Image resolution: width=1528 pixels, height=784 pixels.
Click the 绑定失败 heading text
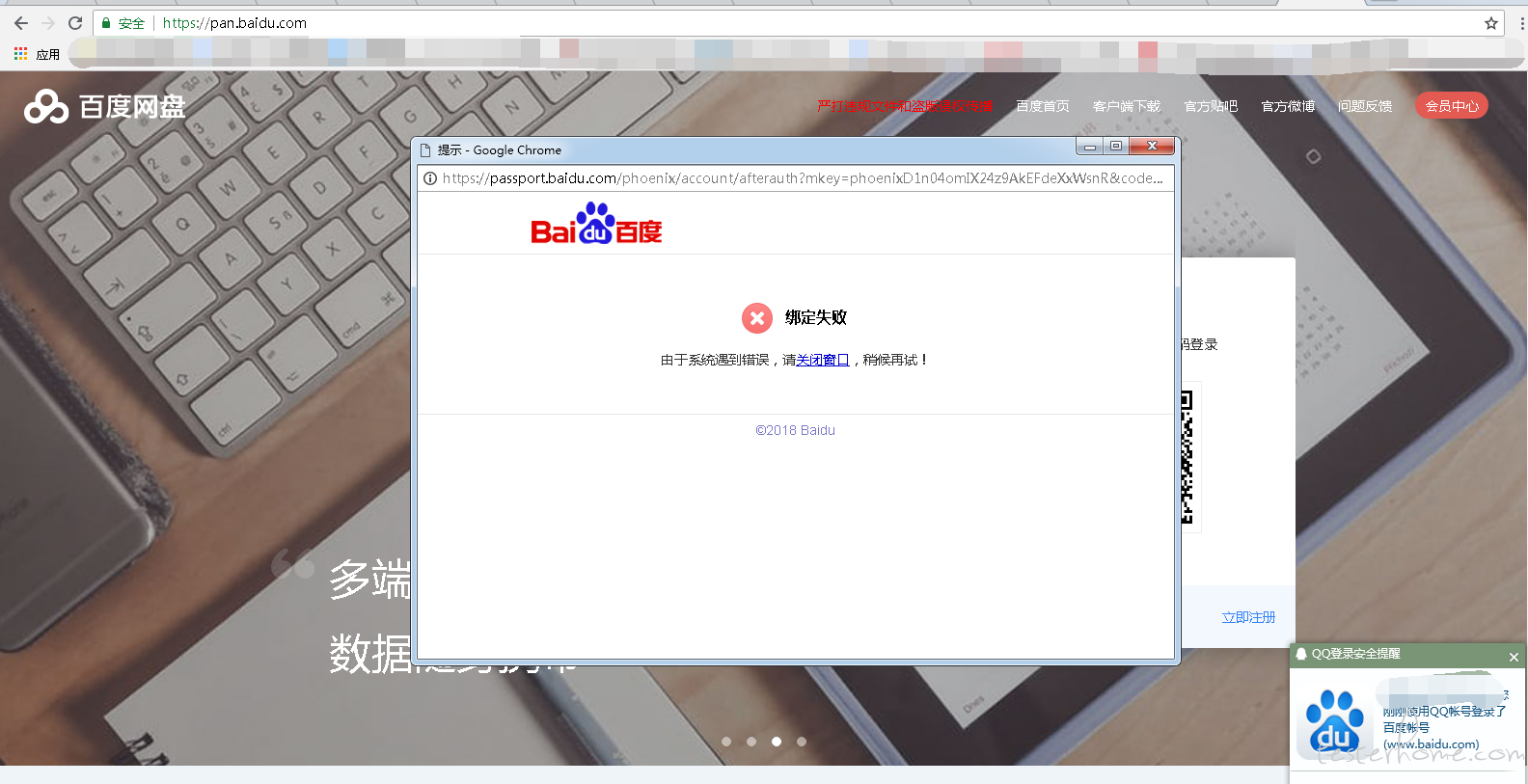(816, 317)
